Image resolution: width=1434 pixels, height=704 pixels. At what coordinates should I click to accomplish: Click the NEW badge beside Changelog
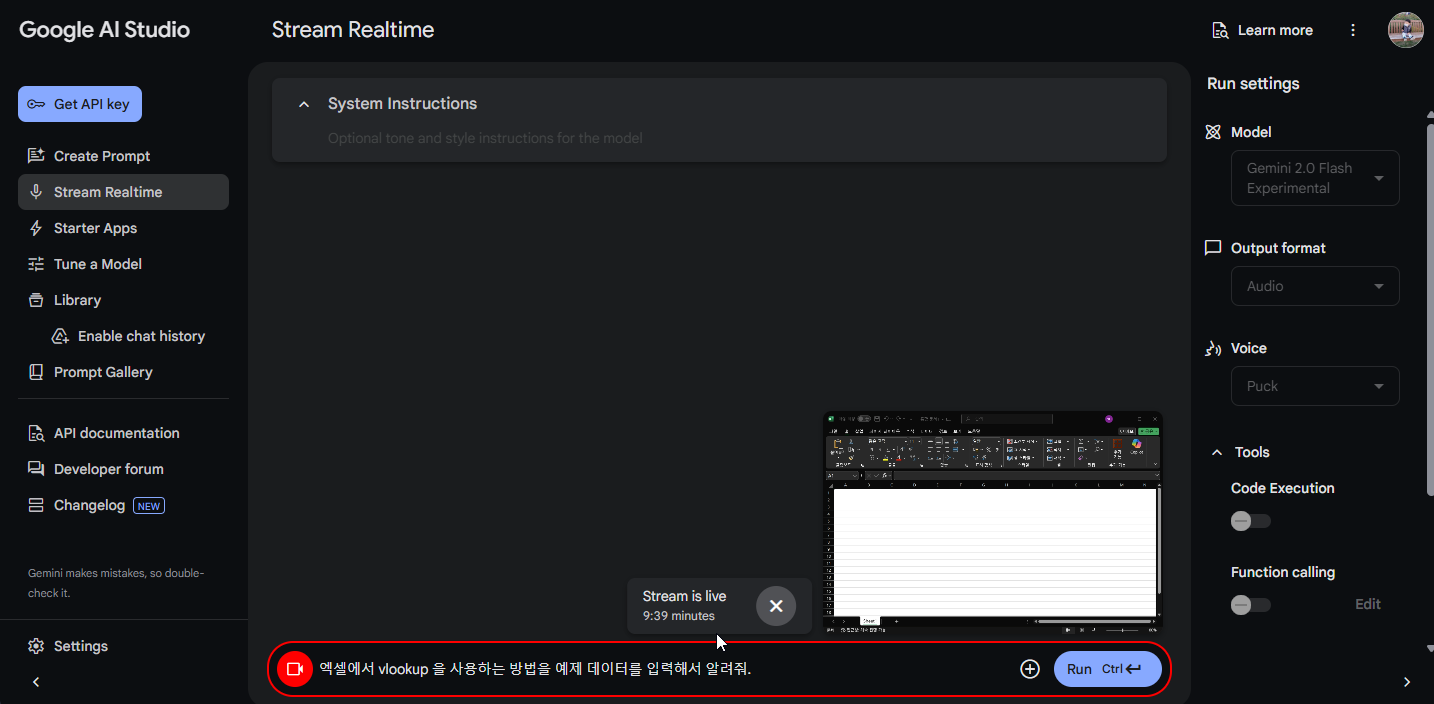coord(149,506)
